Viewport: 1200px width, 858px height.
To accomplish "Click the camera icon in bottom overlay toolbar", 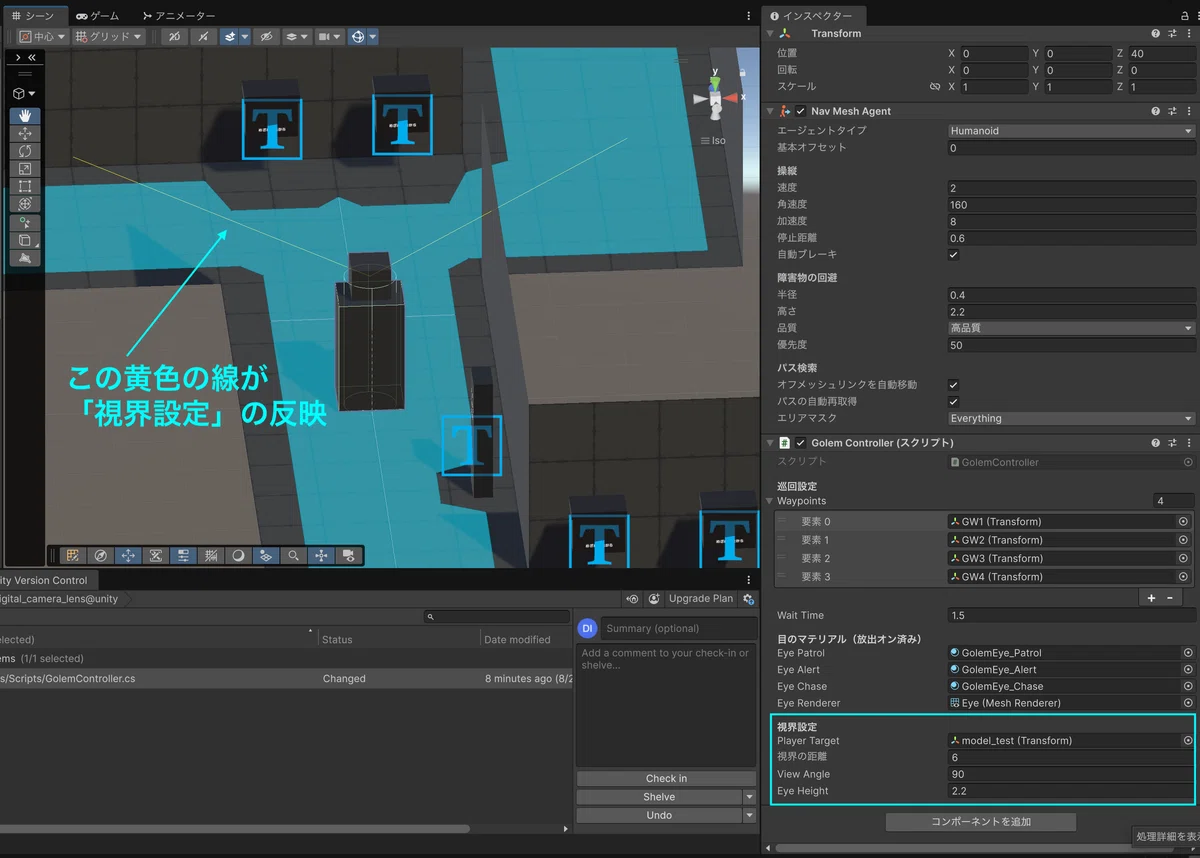I will tap(348, 556).
